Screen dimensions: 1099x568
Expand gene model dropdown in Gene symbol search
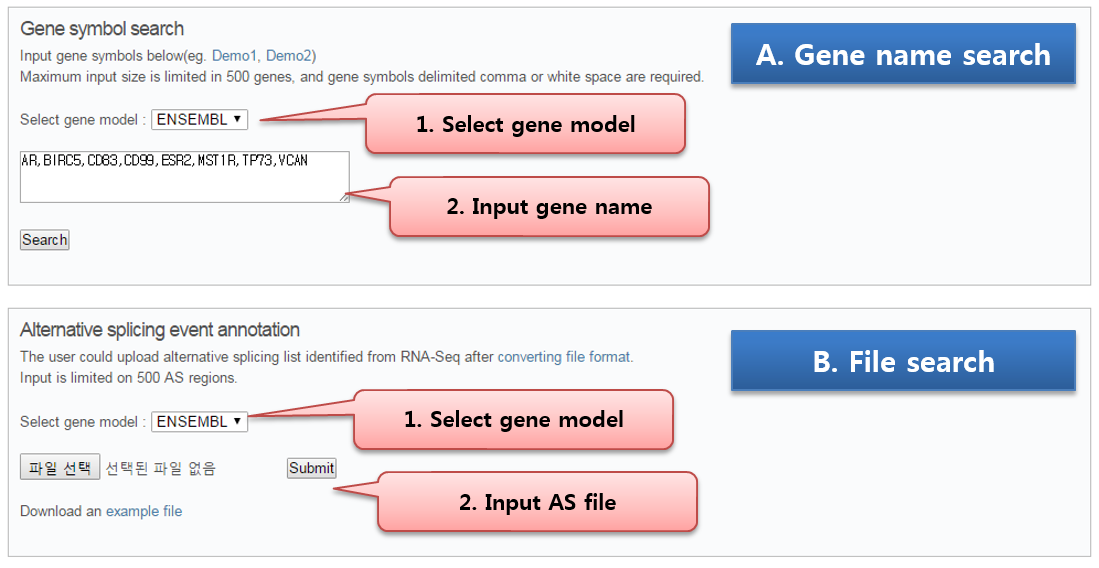(x=199, y=120)
